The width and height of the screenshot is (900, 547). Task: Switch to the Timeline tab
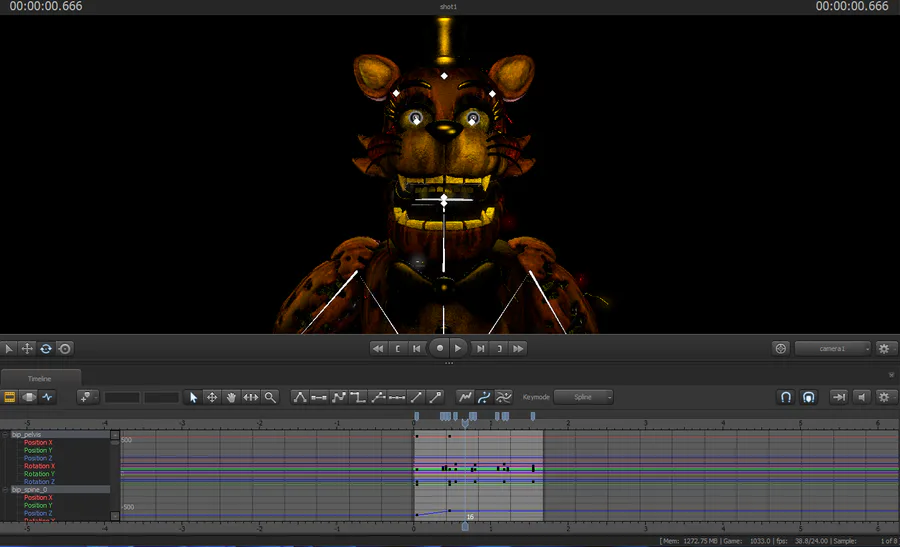[x=40, y=378]
